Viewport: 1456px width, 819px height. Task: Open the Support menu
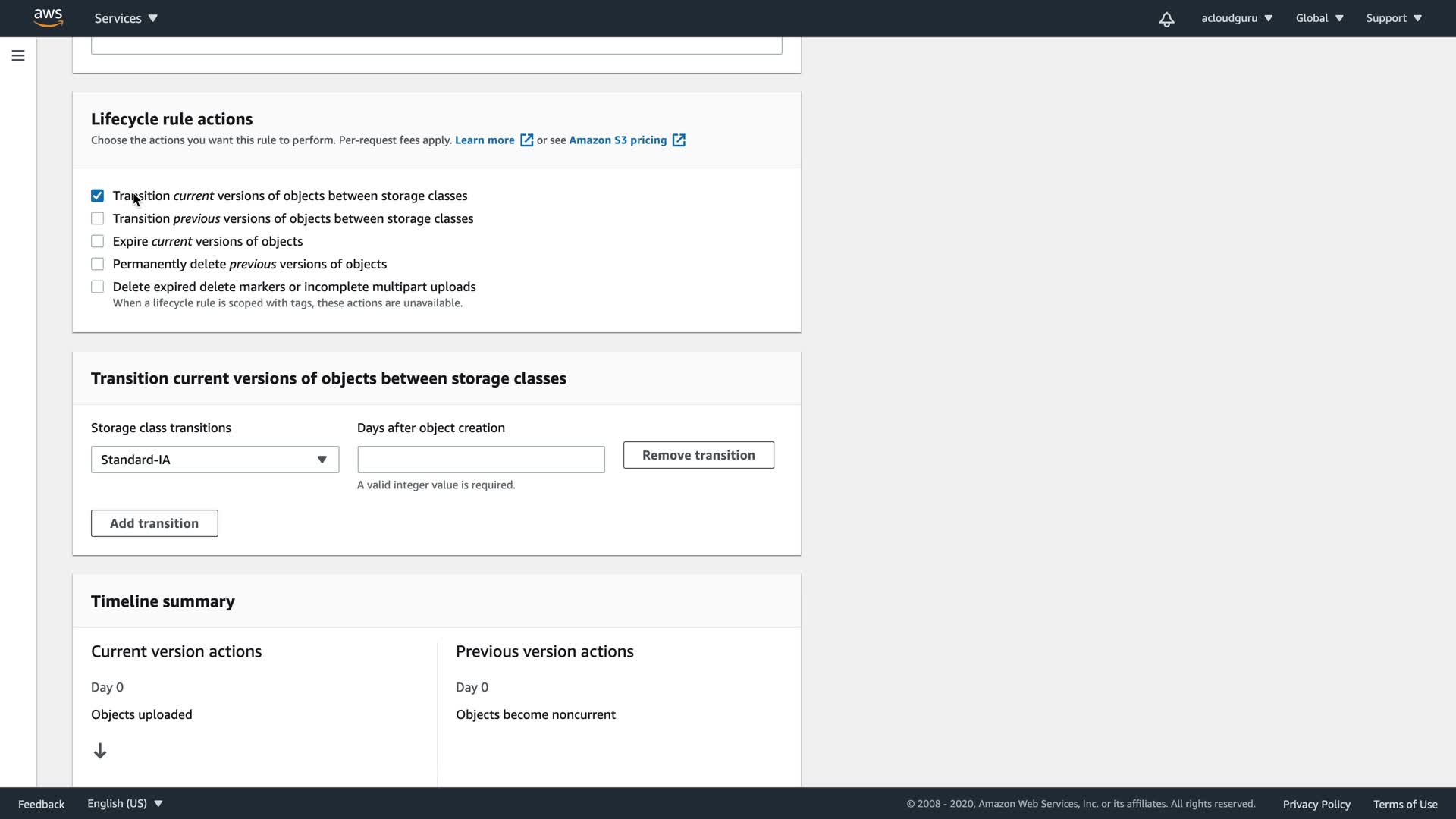click(x=1393, y=18)
